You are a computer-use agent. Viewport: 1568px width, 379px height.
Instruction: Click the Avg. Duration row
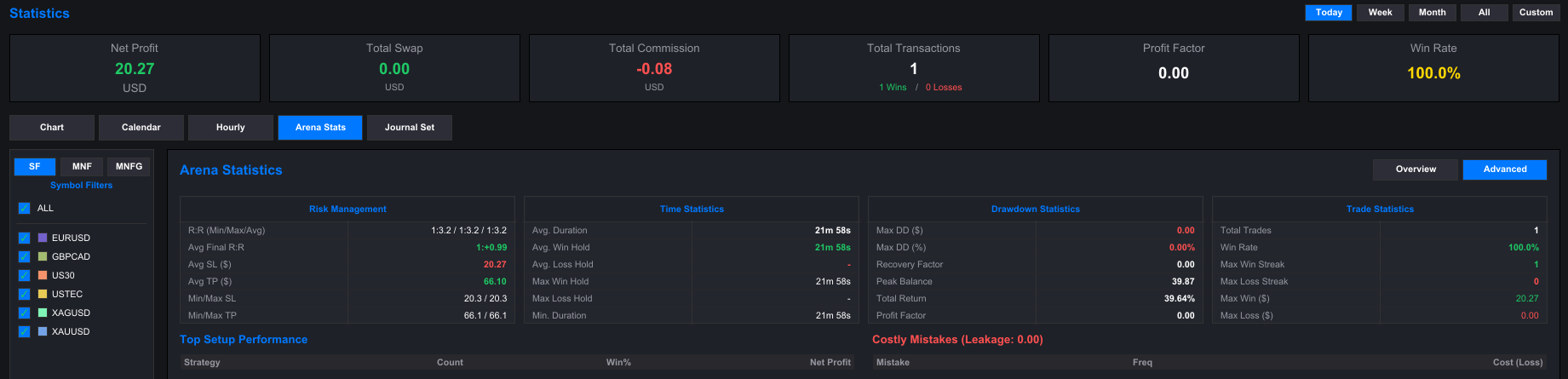click(692, 231)
